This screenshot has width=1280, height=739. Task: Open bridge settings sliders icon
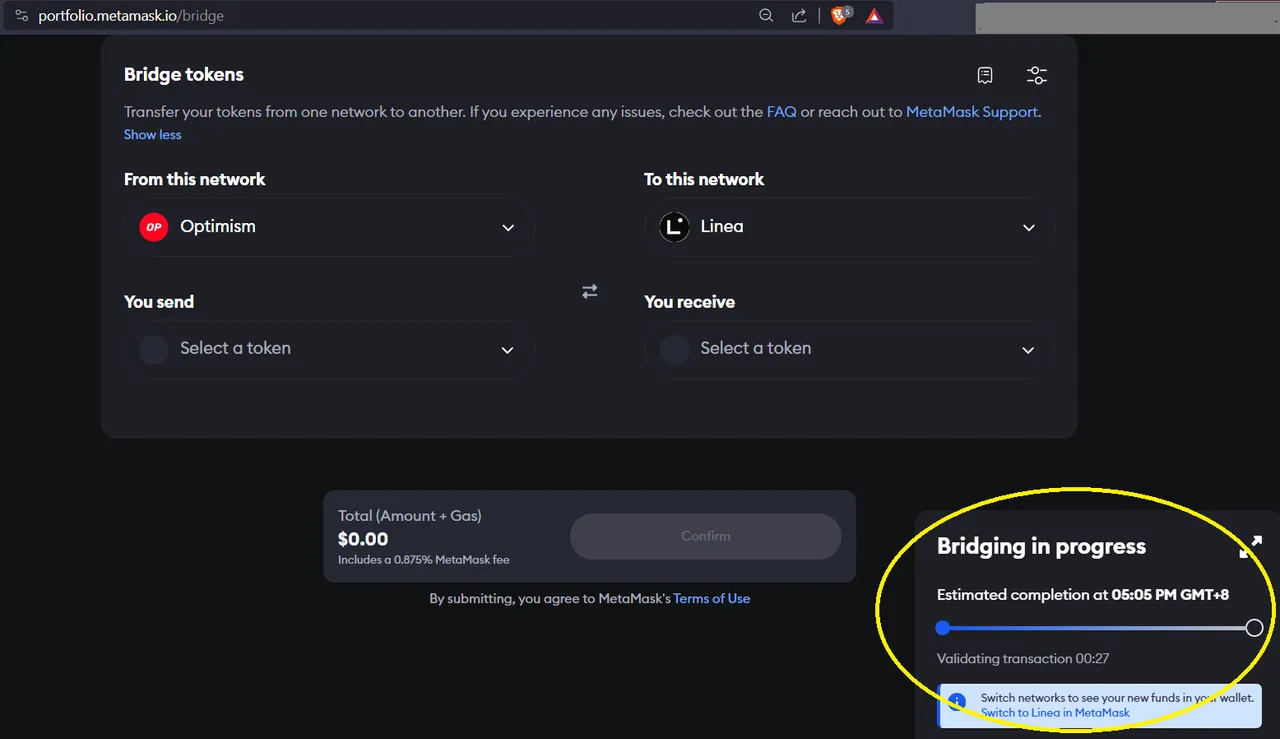tap(1037, 75)
